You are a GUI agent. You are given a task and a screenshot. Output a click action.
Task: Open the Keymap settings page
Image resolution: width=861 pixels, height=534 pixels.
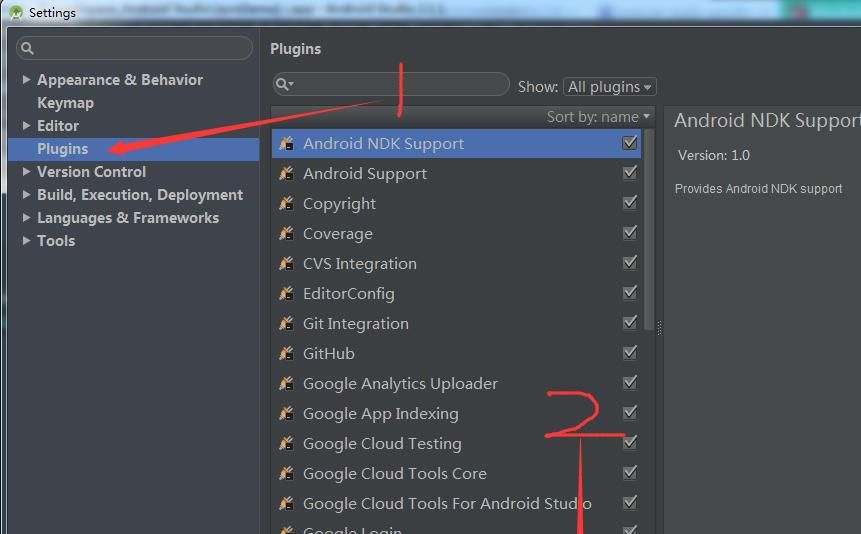65,103
